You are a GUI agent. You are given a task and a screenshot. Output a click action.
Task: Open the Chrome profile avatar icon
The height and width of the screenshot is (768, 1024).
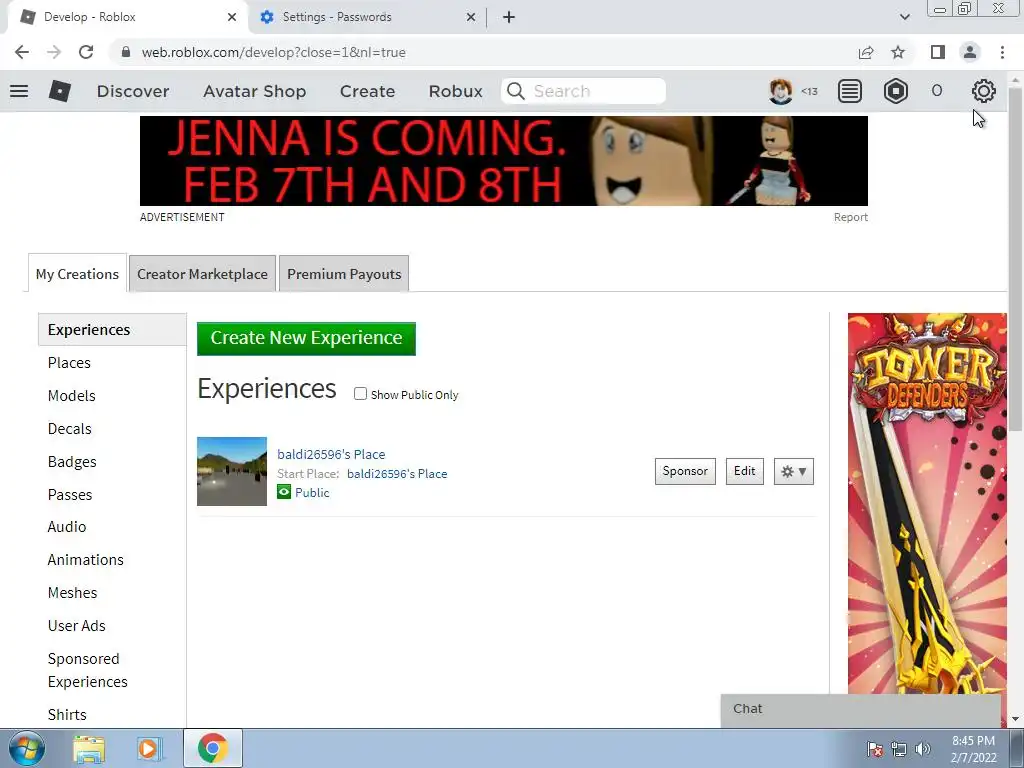pyautogui.click(x=970, y=52)
